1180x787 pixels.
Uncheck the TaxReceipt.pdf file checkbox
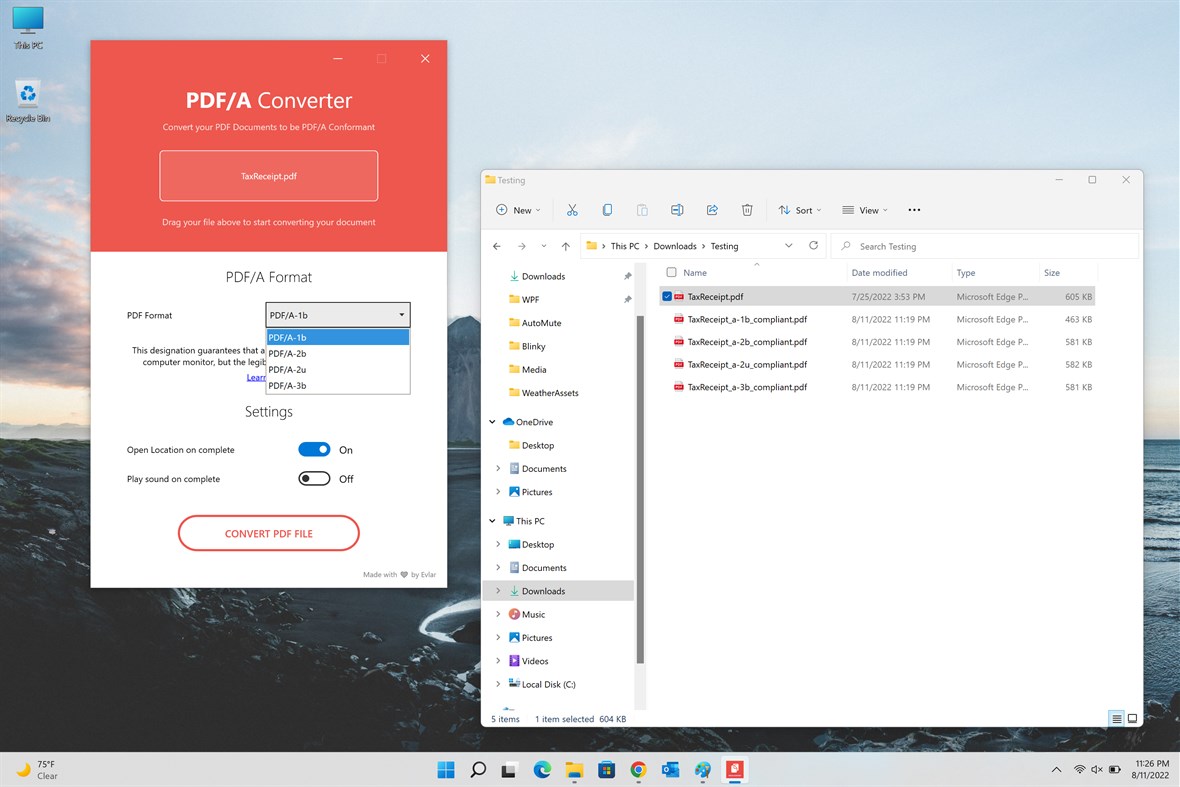click(666, 296)
